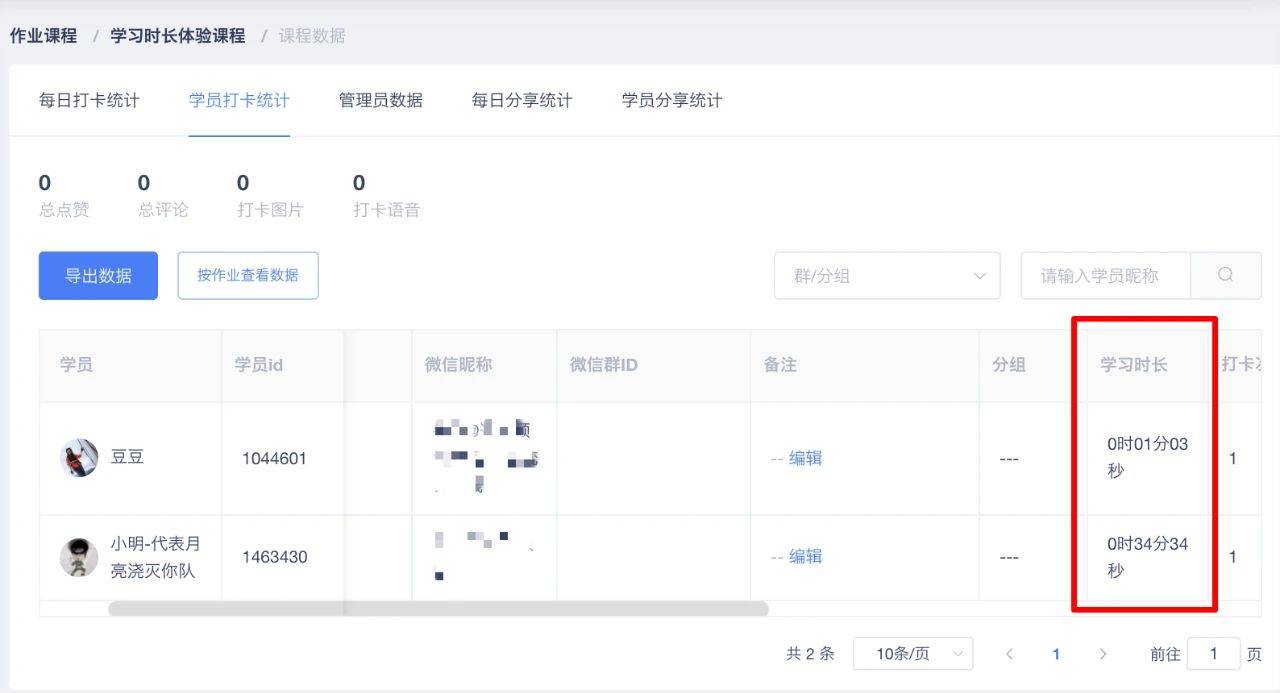Click the search magnifier icon button
The image size is (1280, 693).
click(1226, 275)
